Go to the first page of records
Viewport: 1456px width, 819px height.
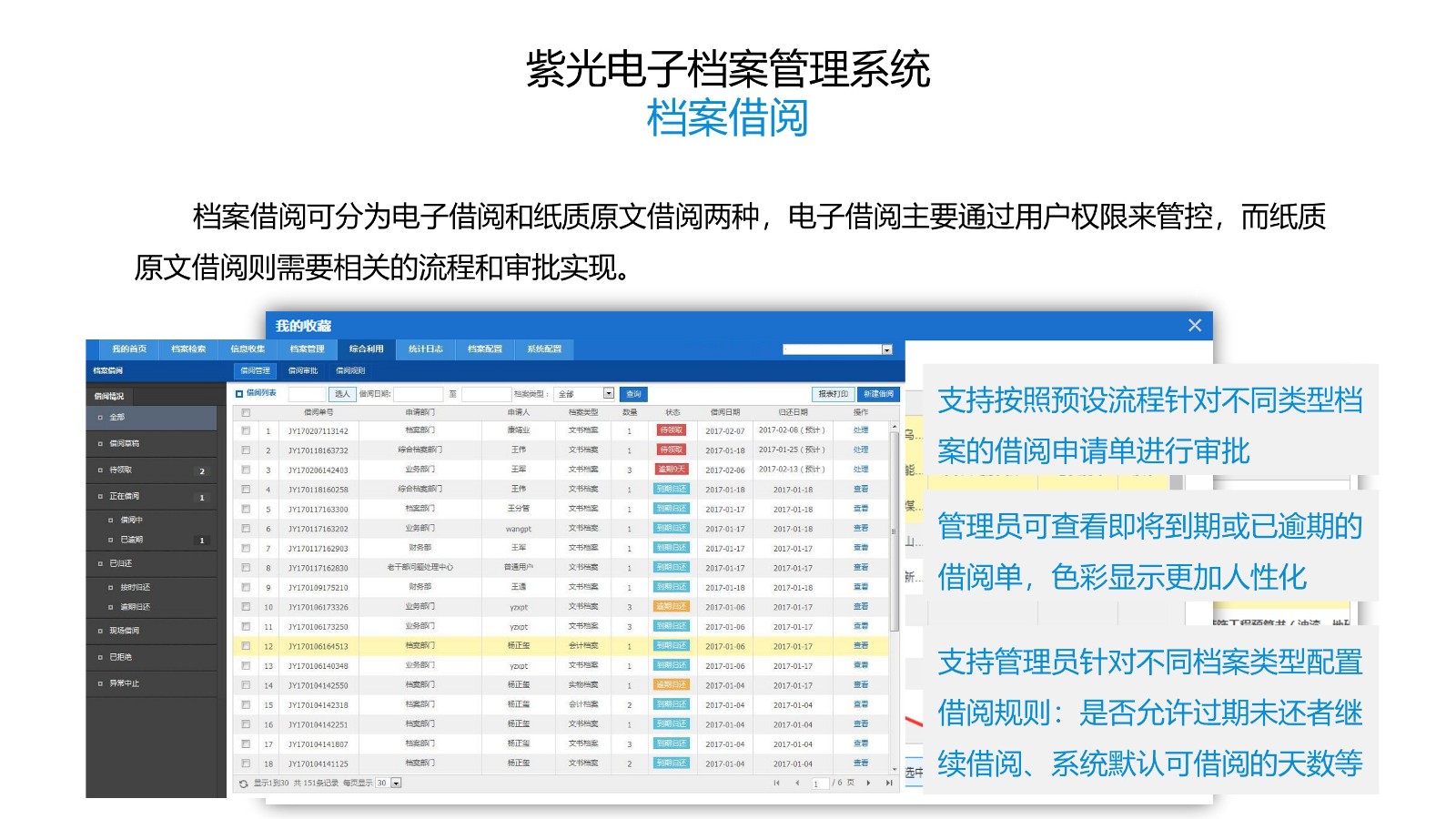(x=776, y=783)
